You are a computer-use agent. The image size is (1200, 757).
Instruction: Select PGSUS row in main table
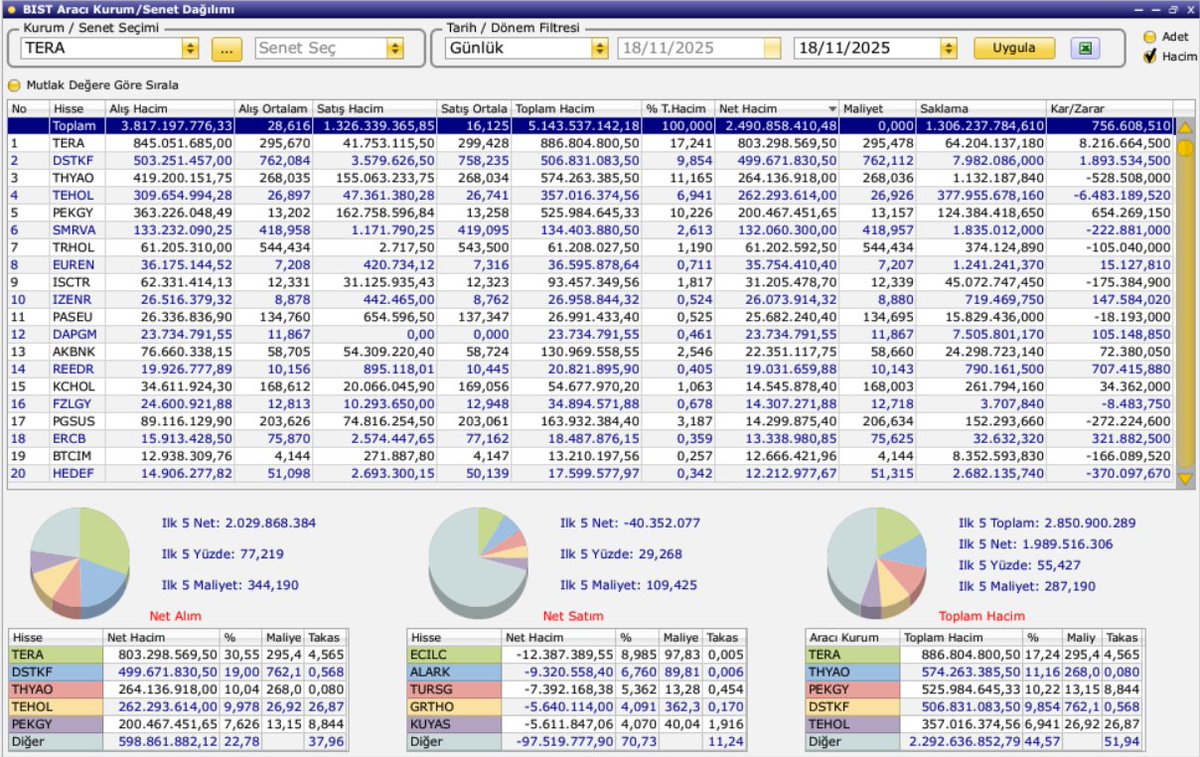(590, 421)
